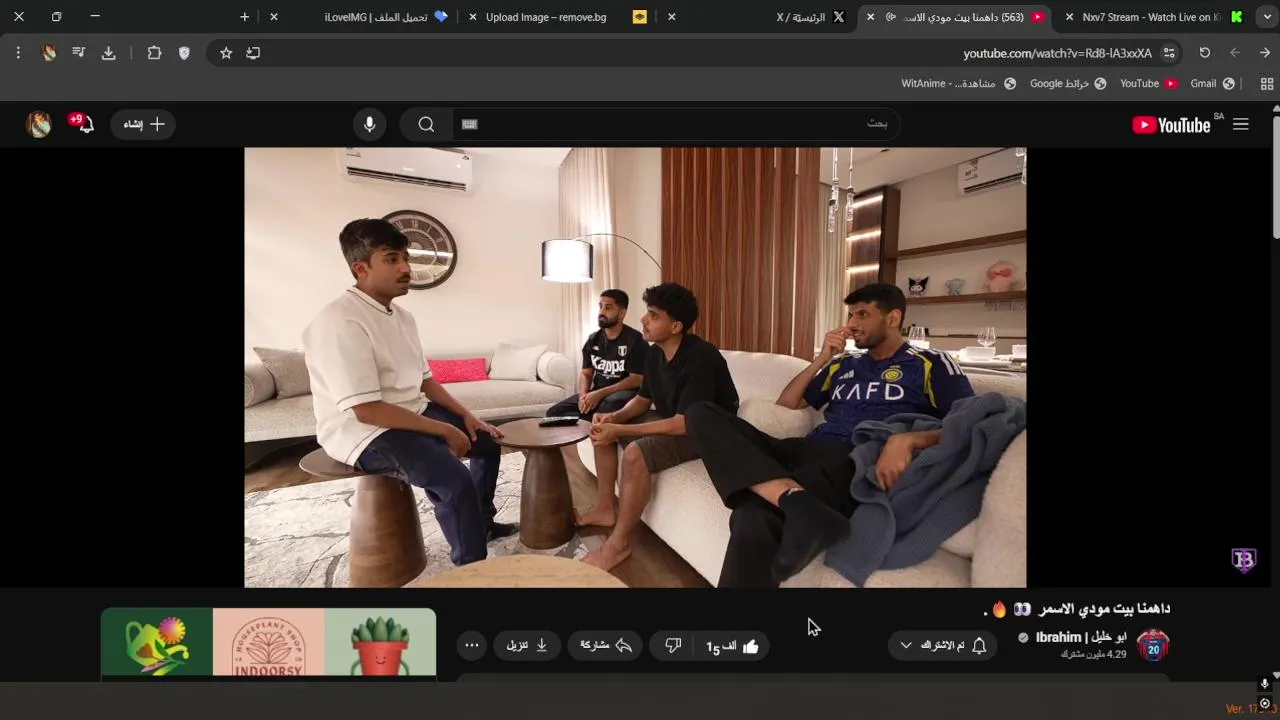Open the browser downloads icon
The width and height of the screenshot is (1280, 720).
109,53
